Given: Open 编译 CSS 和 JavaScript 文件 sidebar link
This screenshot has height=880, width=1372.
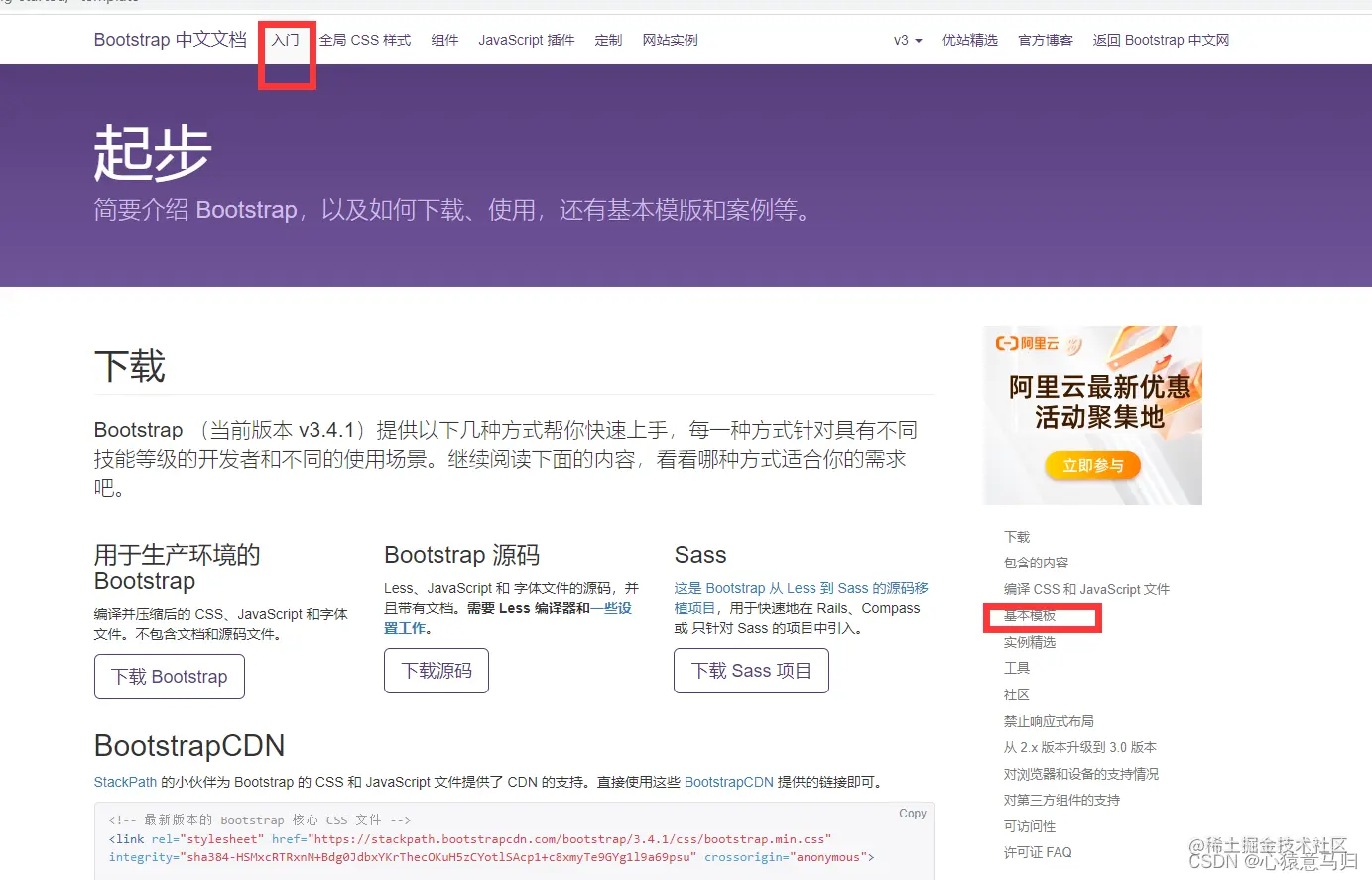Looking at the screenshot, I should pos(1086,589).
